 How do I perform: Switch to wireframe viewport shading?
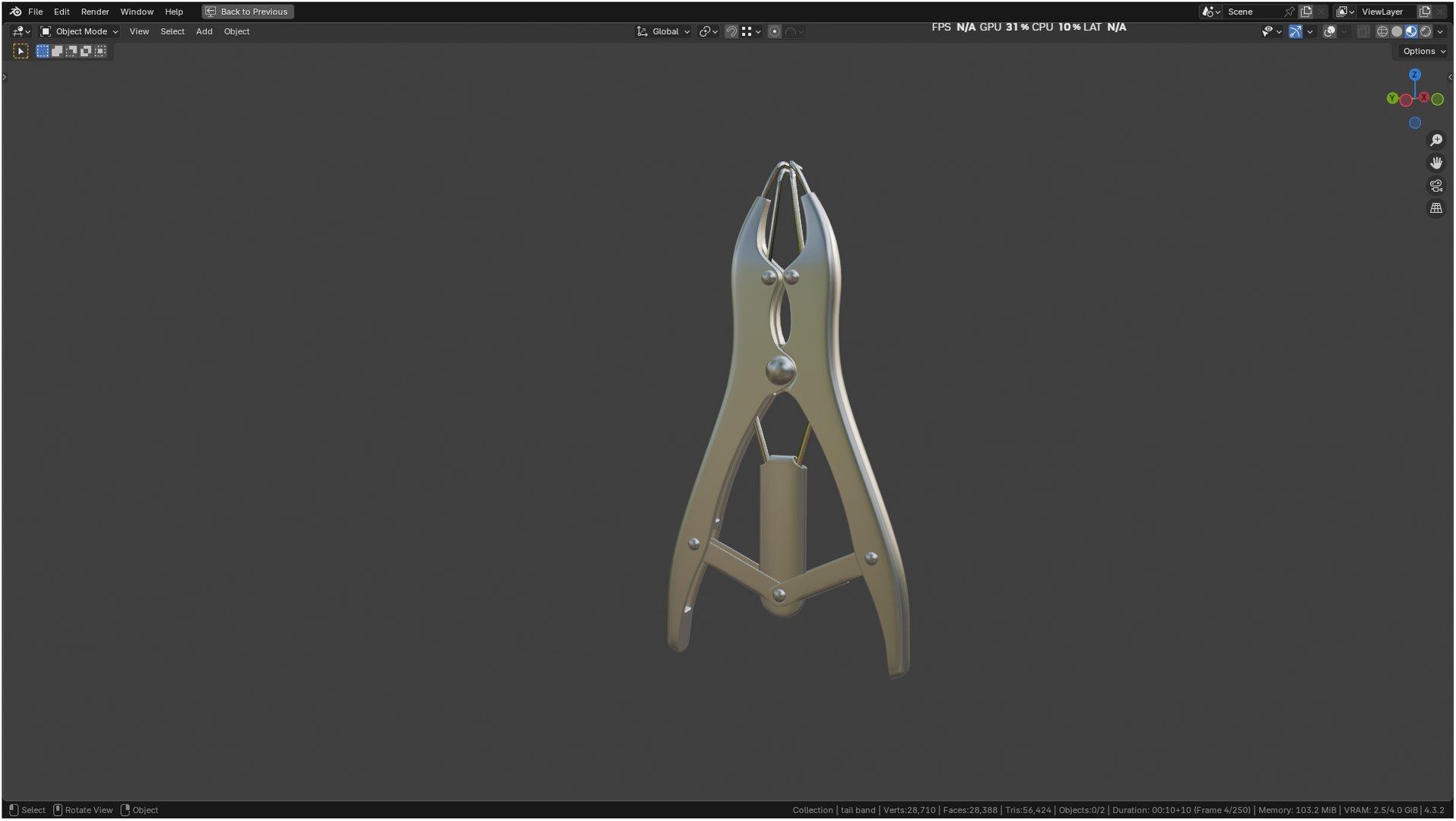1382,31
